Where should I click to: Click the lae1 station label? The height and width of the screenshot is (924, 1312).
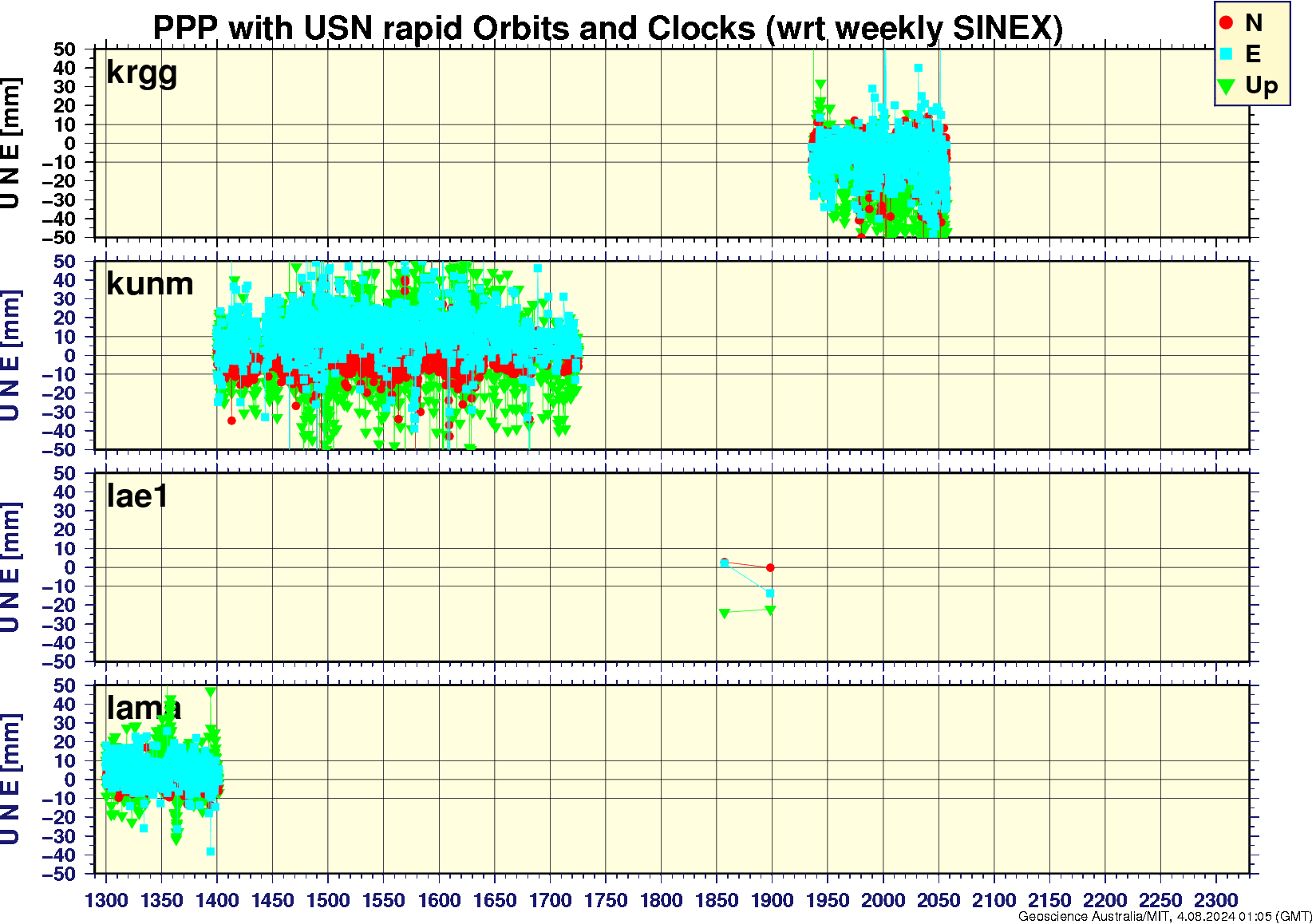tap(137, 496)
